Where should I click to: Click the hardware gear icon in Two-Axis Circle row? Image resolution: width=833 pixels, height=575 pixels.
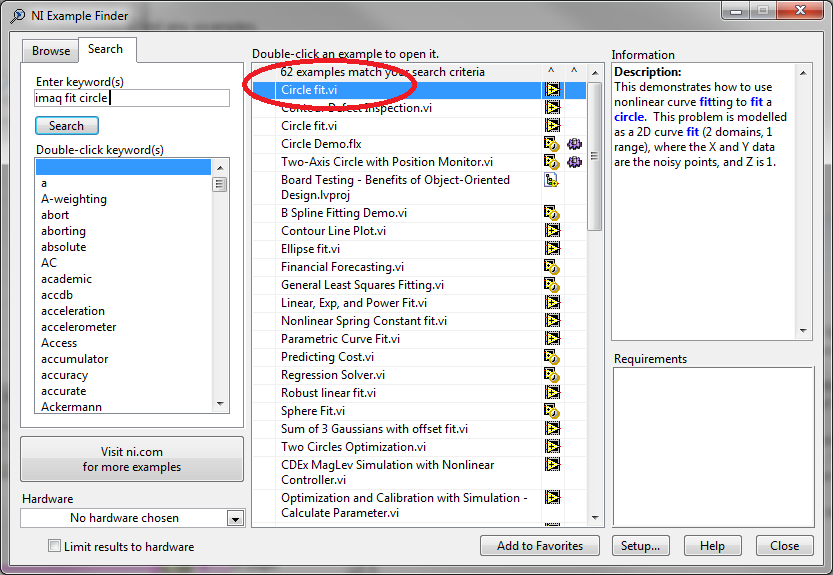point(574,162)
